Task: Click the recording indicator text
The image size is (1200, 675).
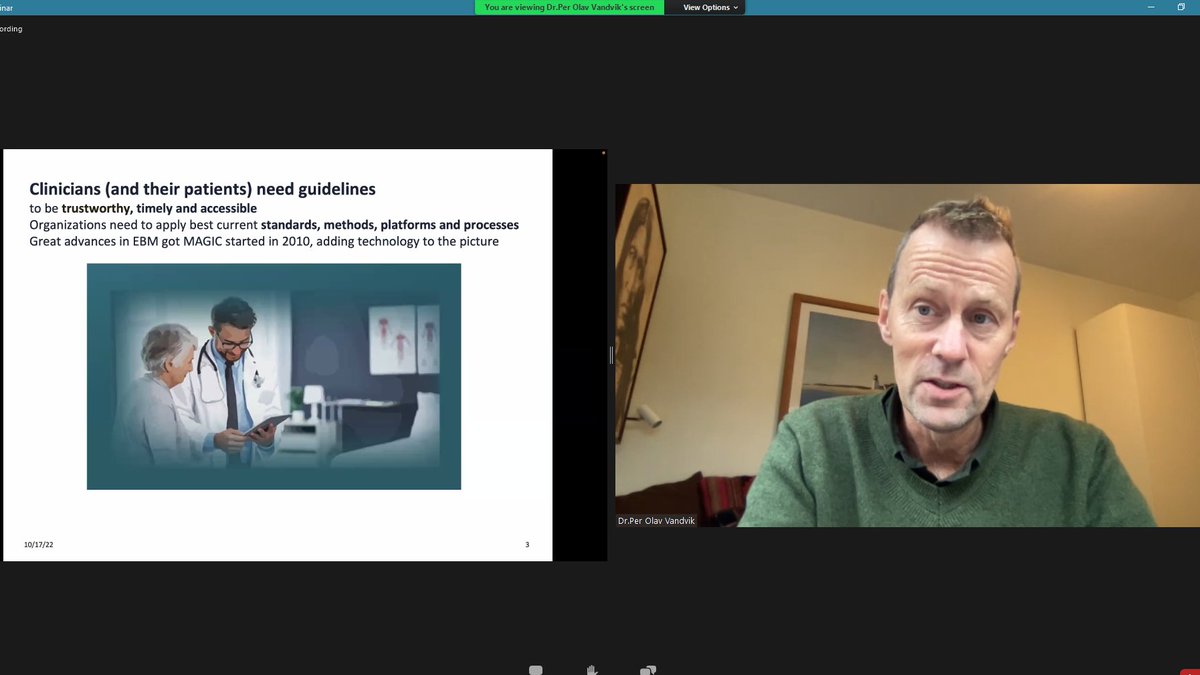Action: click(11, 29)
